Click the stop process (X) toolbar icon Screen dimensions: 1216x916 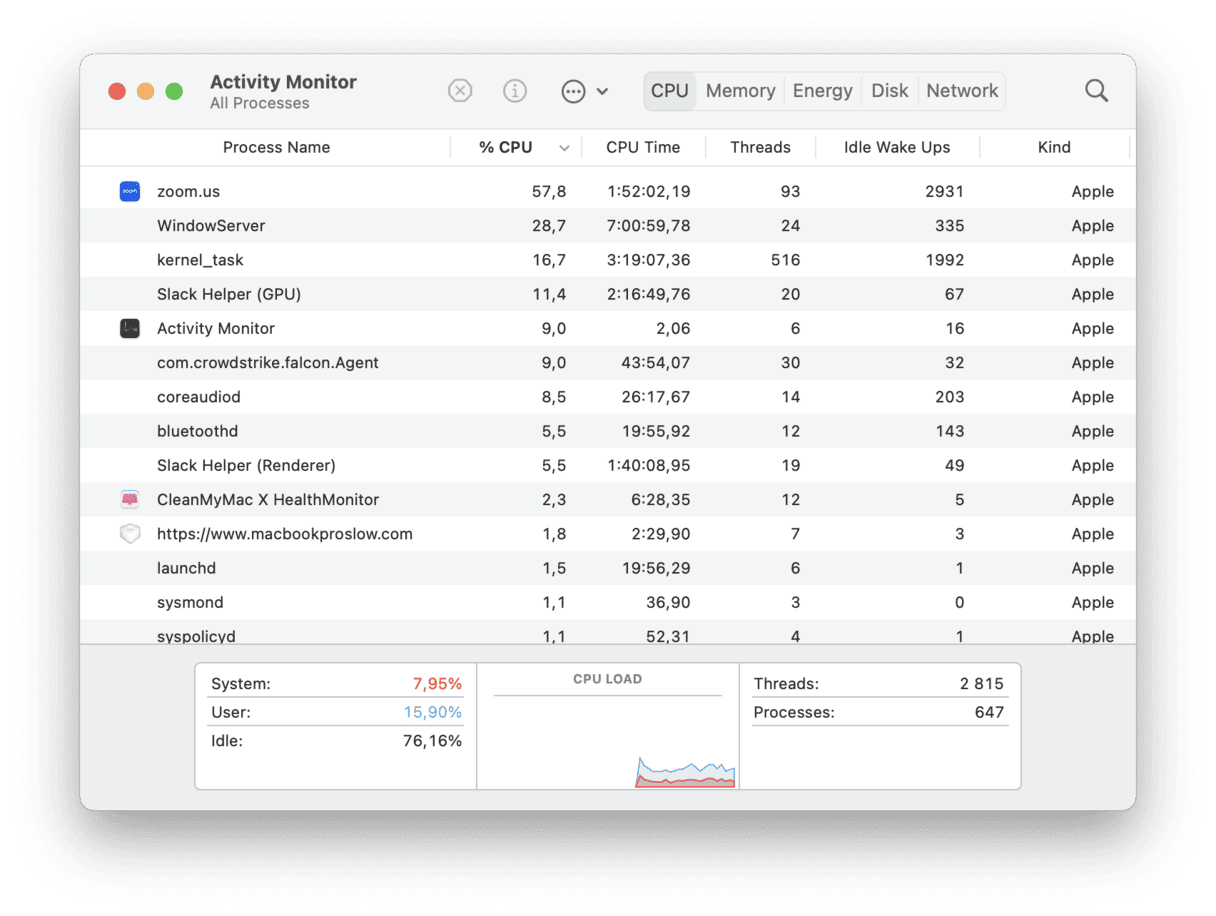460,90
